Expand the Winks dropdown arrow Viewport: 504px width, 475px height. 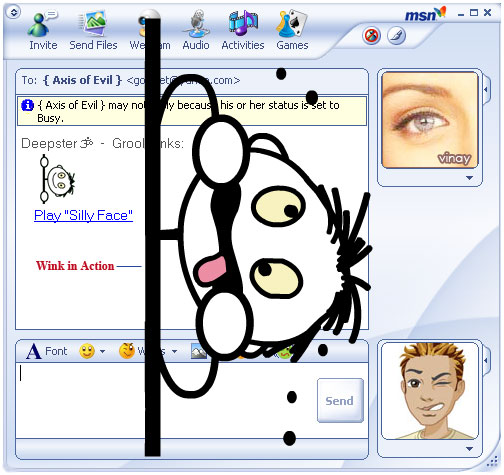(x=174, y=351)
